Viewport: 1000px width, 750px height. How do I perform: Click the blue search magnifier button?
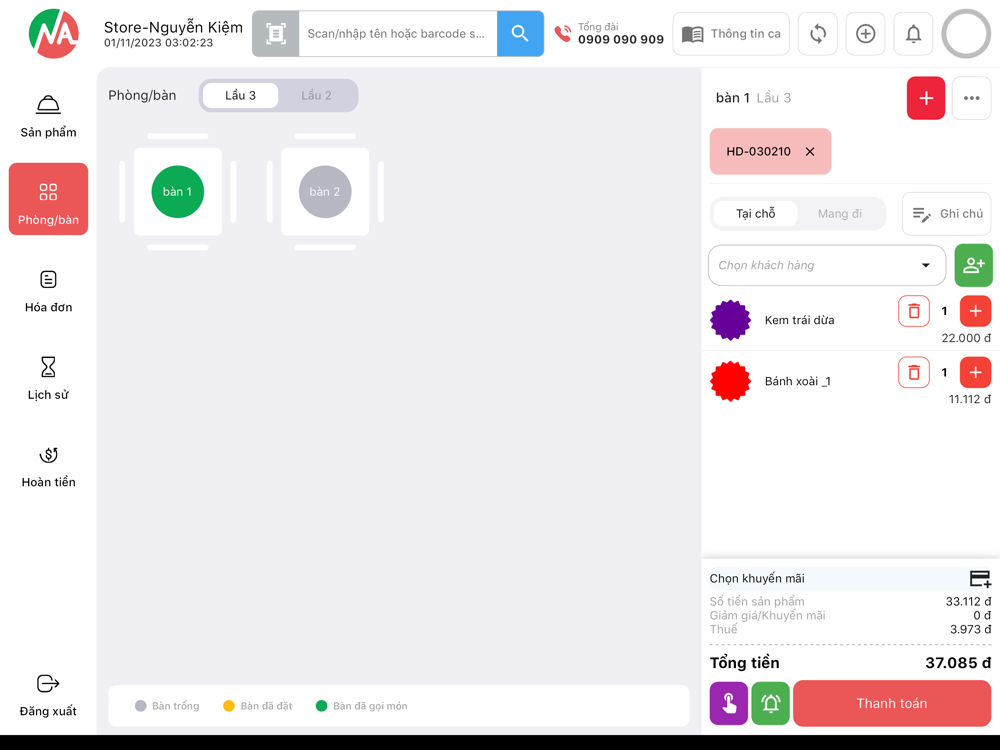(x=520, y=34)
